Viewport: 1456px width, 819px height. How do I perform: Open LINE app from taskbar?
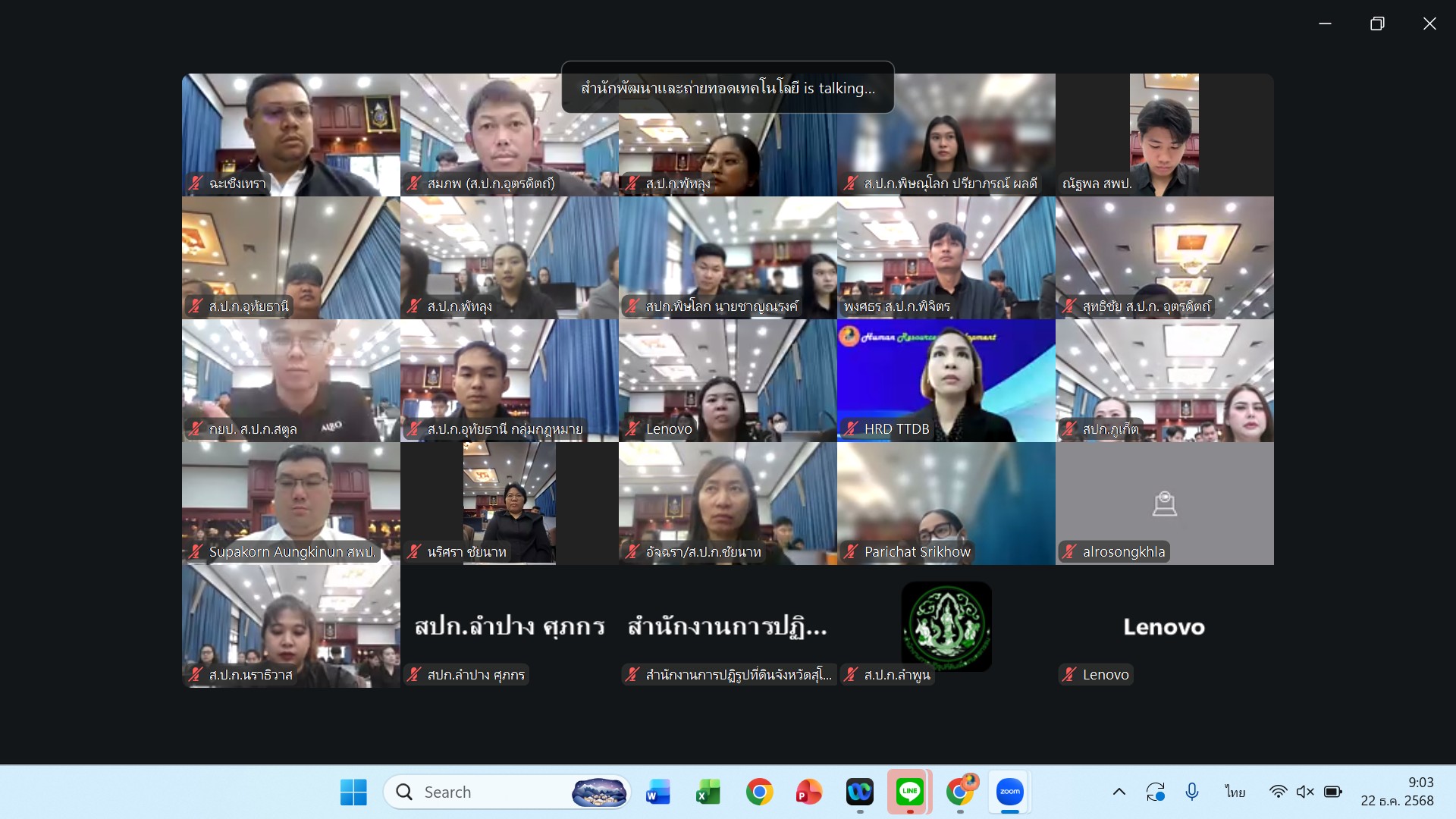point(909,792)
